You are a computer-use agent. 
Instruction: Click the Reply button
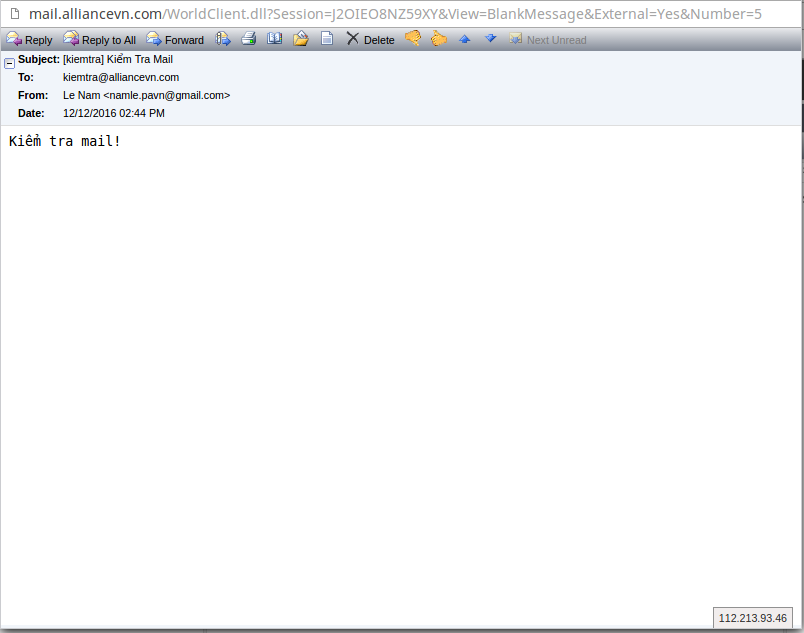[x=29, y=40]
